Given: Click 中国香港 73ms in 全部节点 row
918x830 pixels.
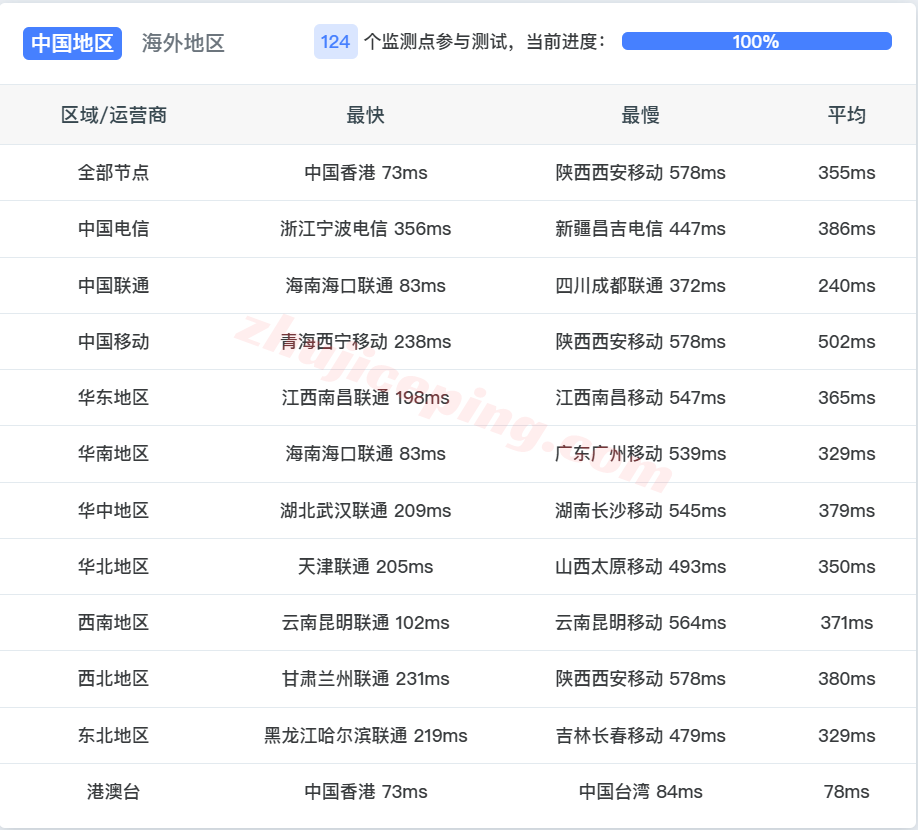Looking at the screenshot, I should point(366,173).
